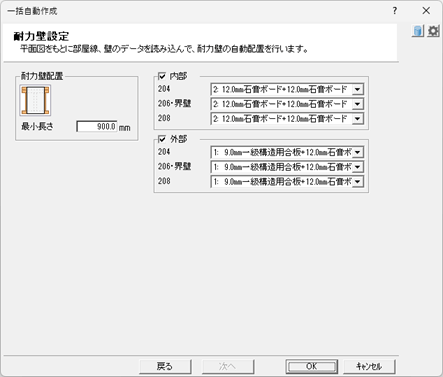Click the キャンセル button

(x=369, y=367)
